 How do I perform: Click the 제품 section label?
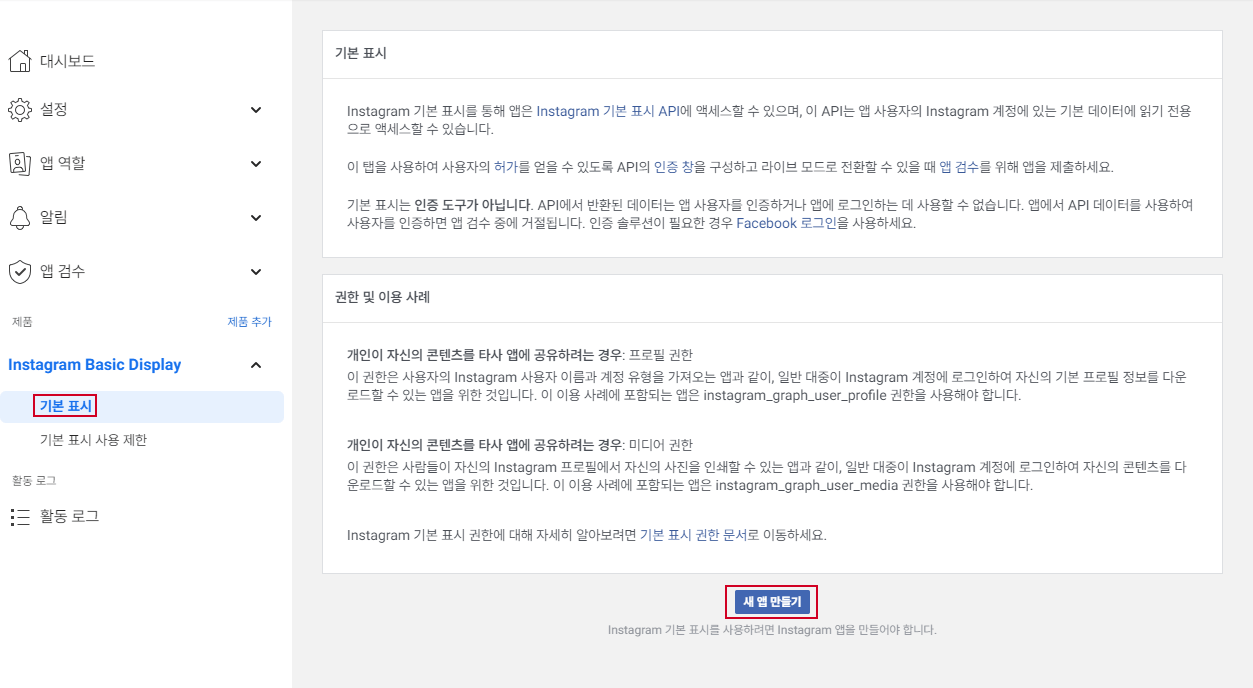coord(22,322)
